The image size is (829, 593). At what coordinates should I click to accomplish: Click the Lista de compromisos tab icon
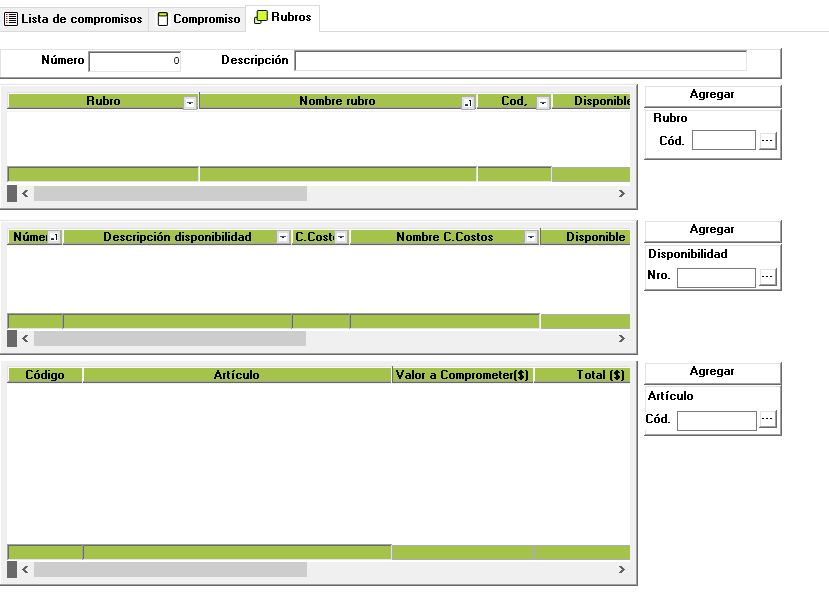coord(11,19)
